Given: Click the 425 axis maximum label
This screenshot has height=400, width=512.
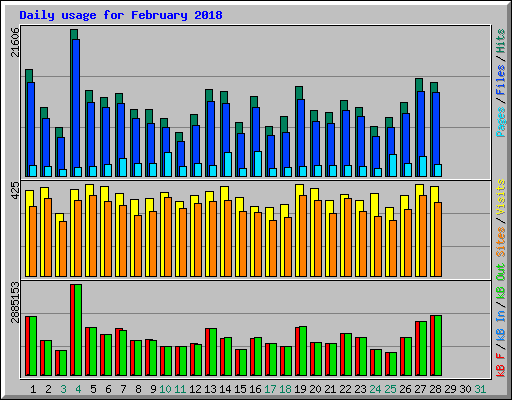Looking at the screenshot, I should [15, 191].
